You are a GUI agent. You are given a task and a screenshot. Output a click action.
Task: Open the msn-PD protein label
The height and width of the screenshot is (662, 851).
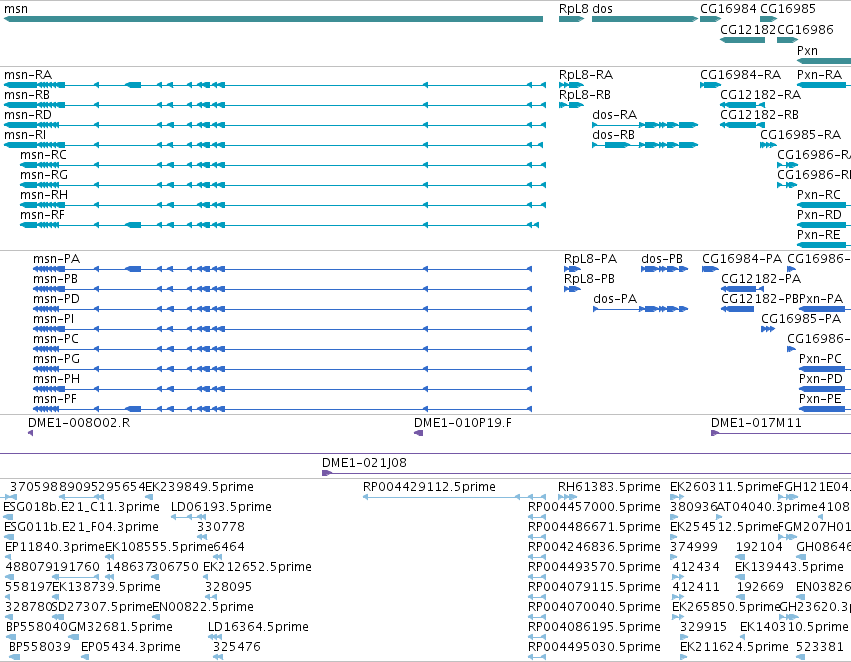click(56, 300)
